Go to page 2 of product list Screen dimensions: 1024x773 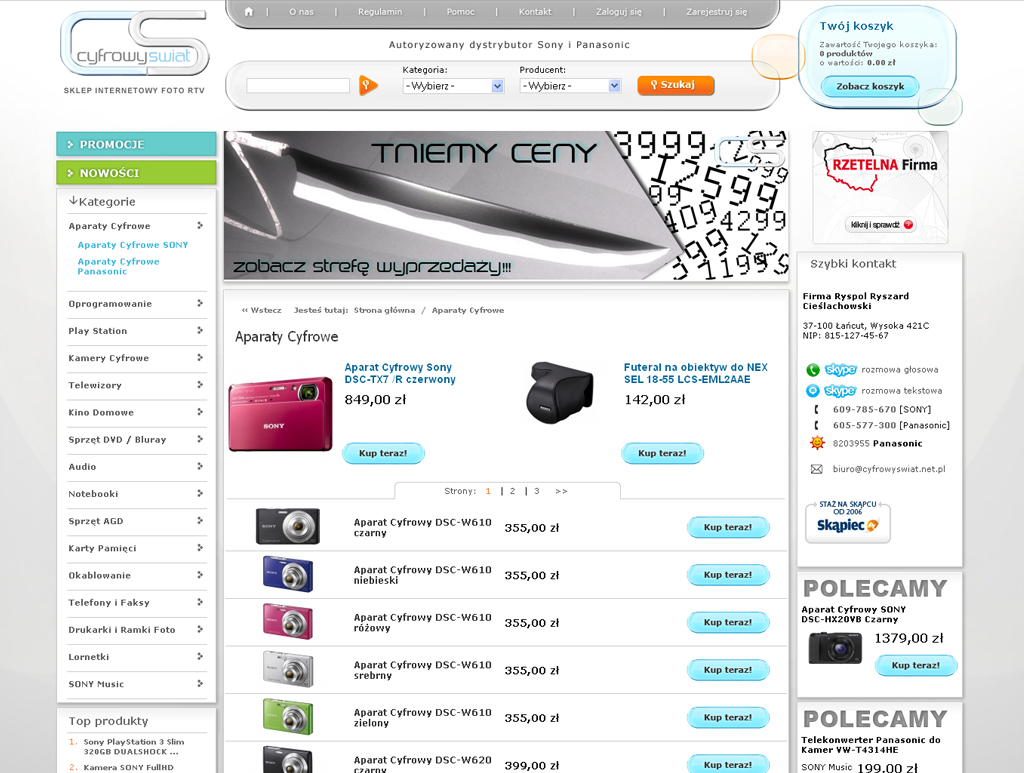pos(513,491)
